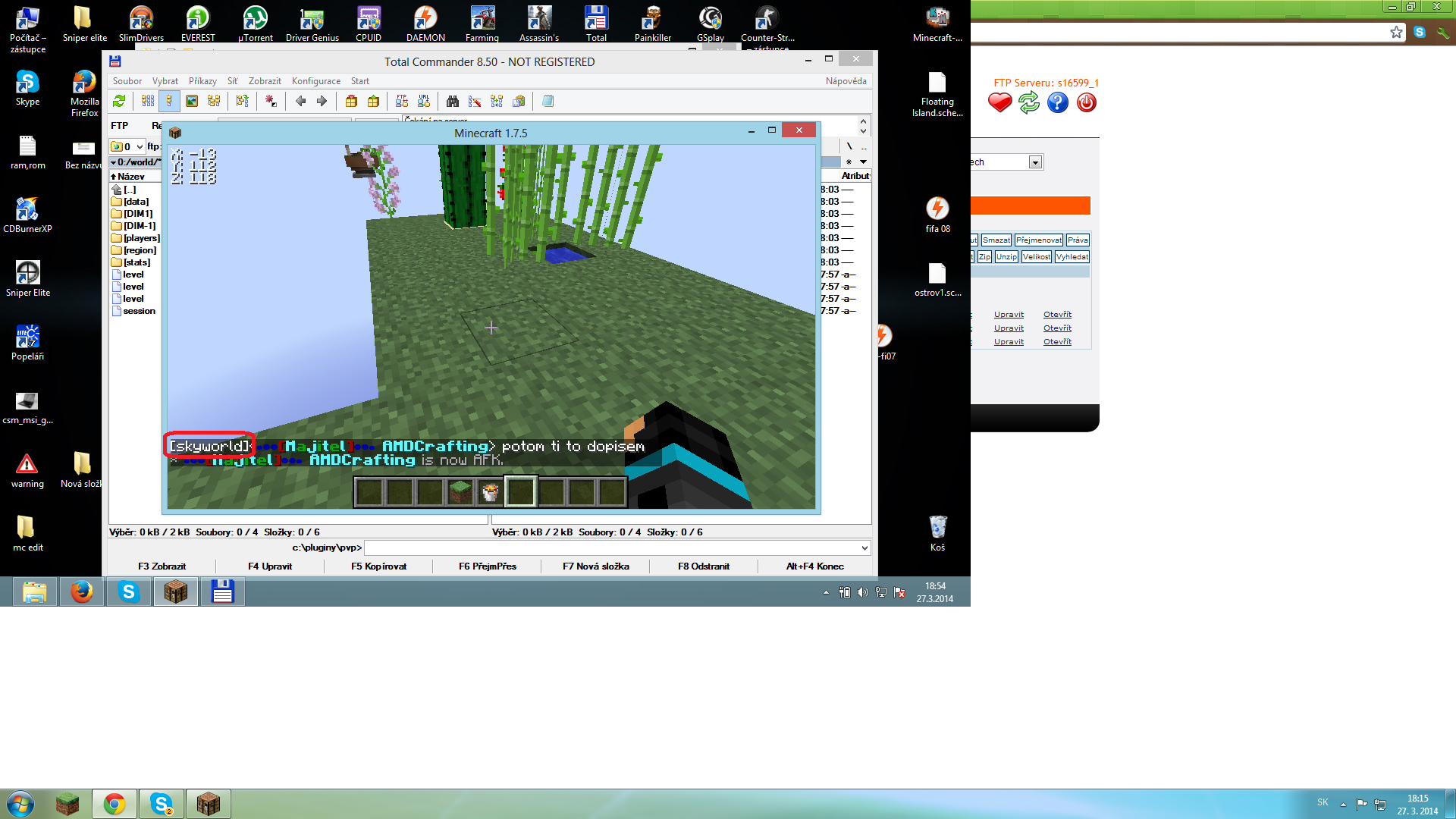Select the grass block hotbar slot
This screenshot has height=819, width=1456.
[460, 492]
